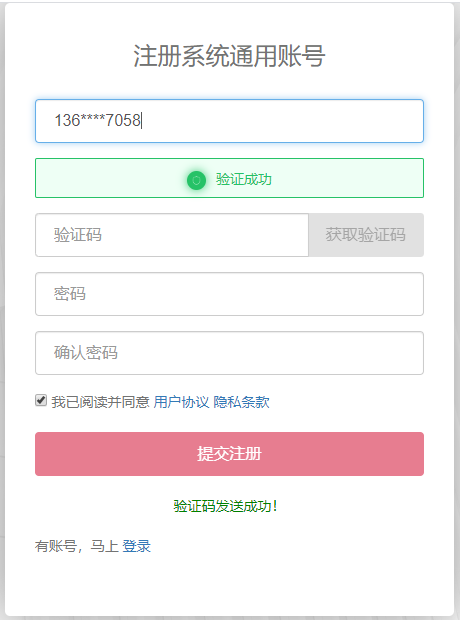Click the 我已阅读并同意 label text

coord(100,402)
